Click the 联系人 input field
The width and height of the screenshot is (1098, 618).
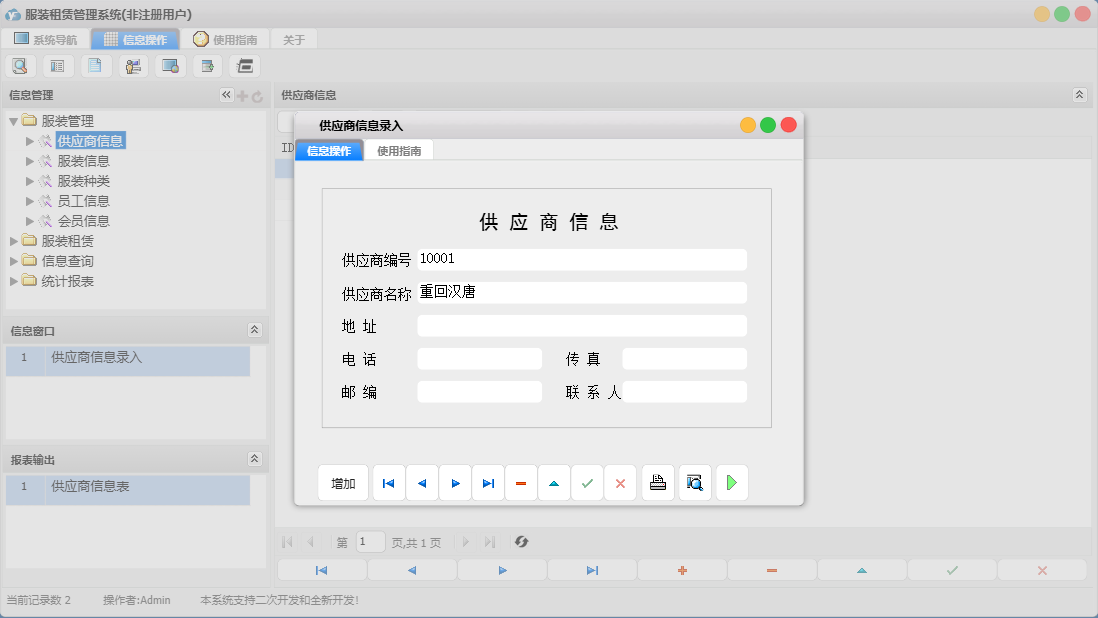tap(684, 392)
